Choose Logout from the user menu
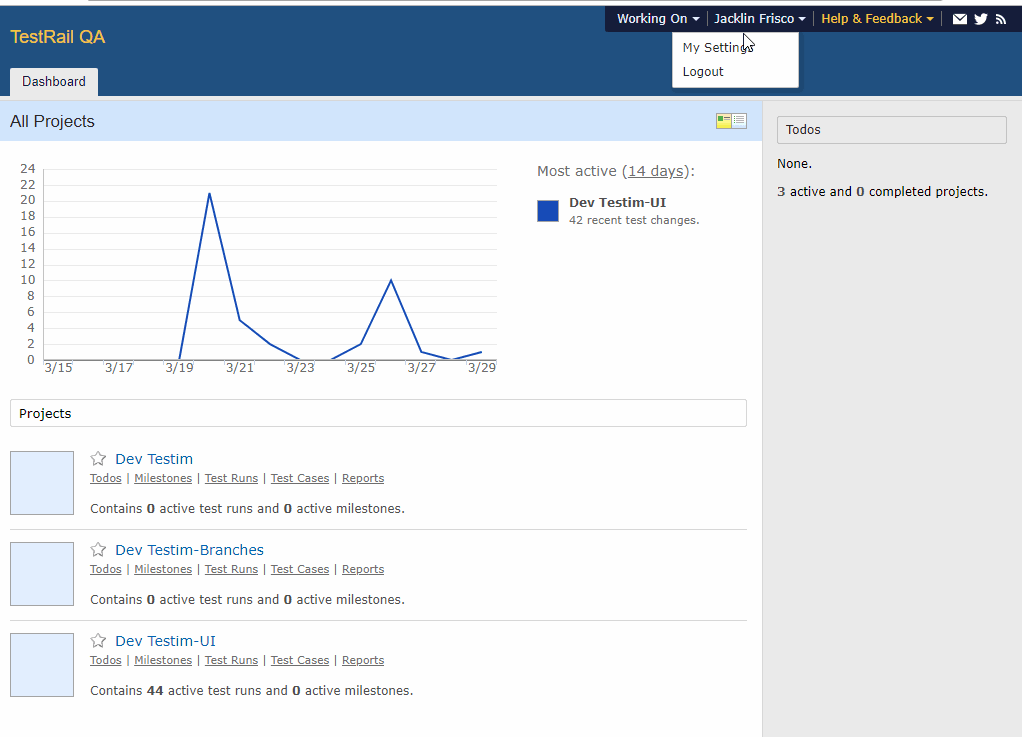 point(703,72)
